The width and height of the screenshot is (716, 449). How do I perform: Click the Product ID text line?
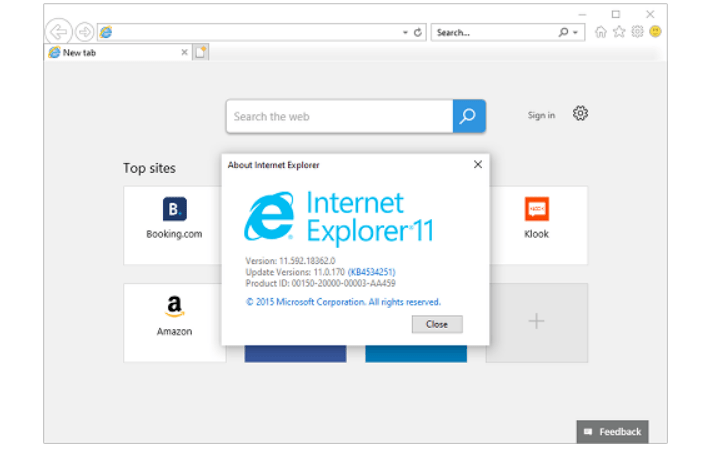pyautogui.click(x=321, y=284)
